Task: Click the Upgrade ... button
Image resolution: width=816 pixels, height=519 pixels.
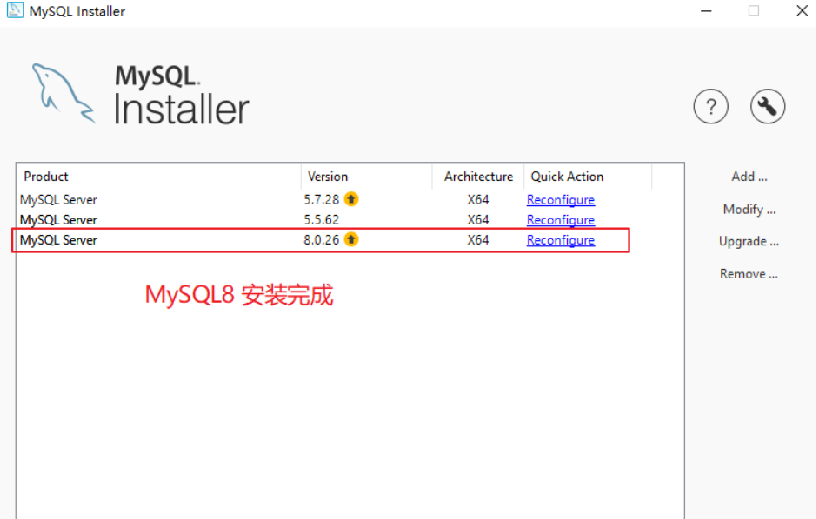Action: click(x=749, y=242)
